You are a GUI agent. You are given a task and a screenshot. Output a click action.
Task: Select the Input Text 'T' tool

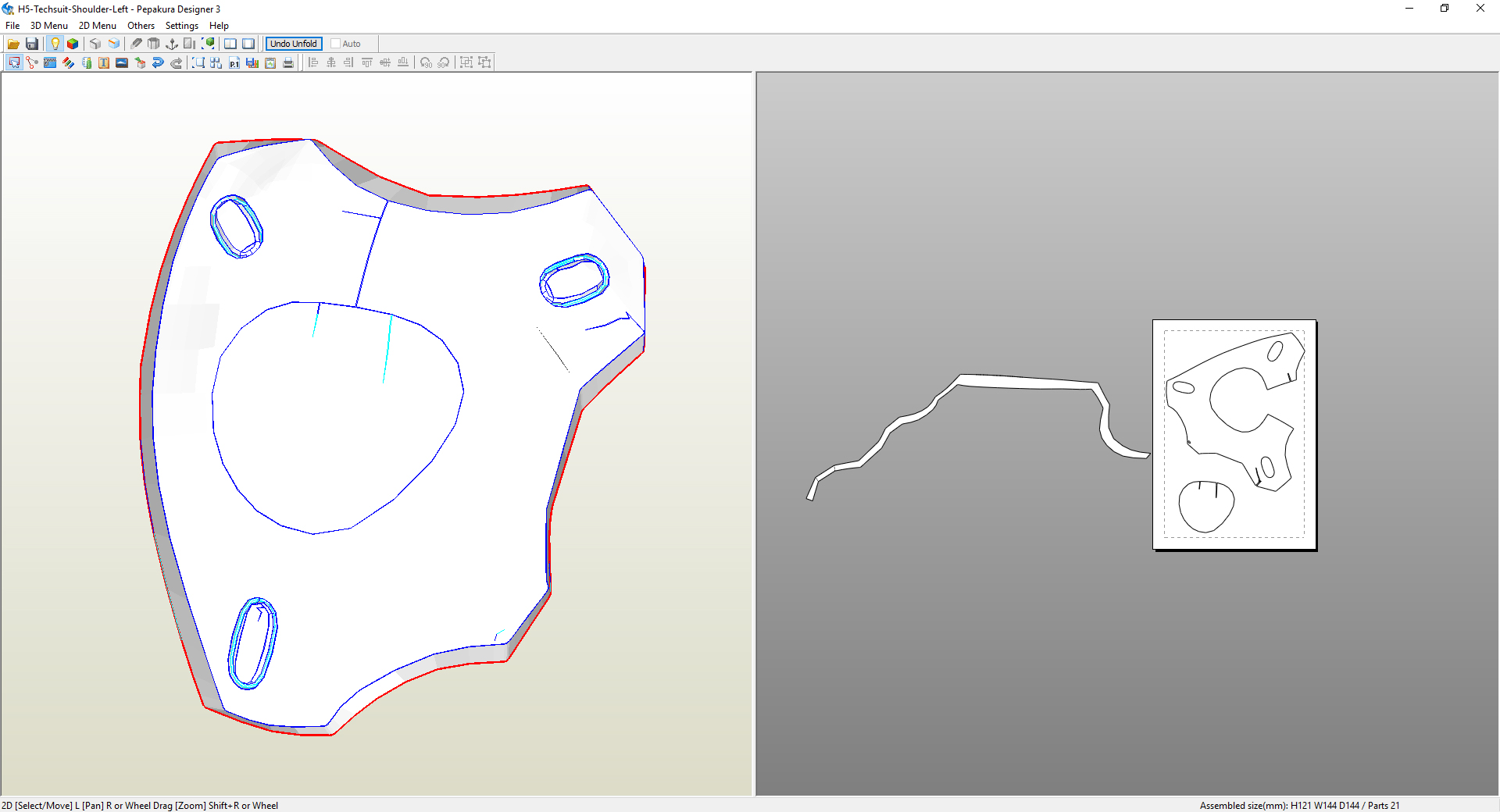104,62
